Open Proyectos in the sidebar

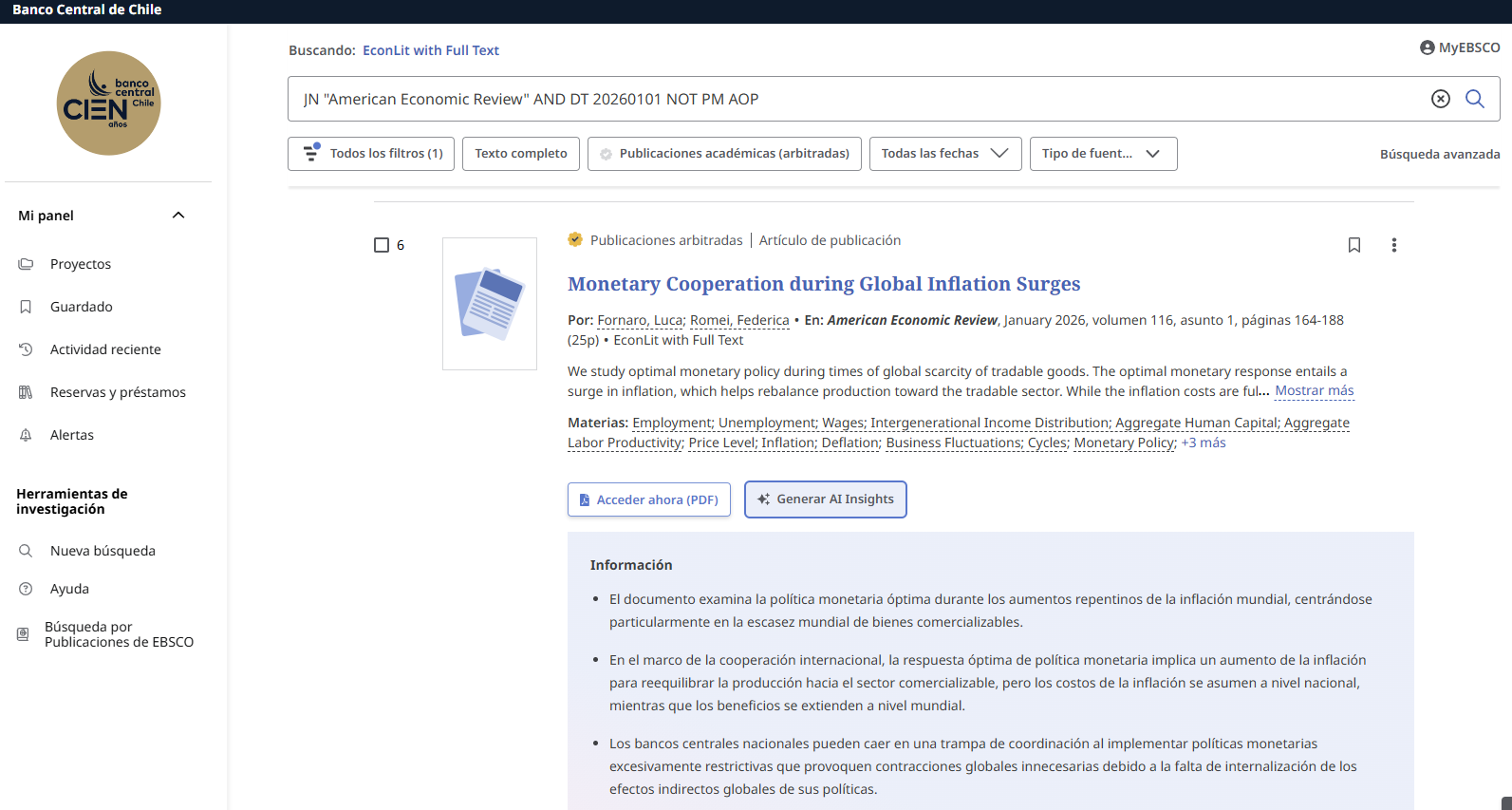tap(81, 264)
